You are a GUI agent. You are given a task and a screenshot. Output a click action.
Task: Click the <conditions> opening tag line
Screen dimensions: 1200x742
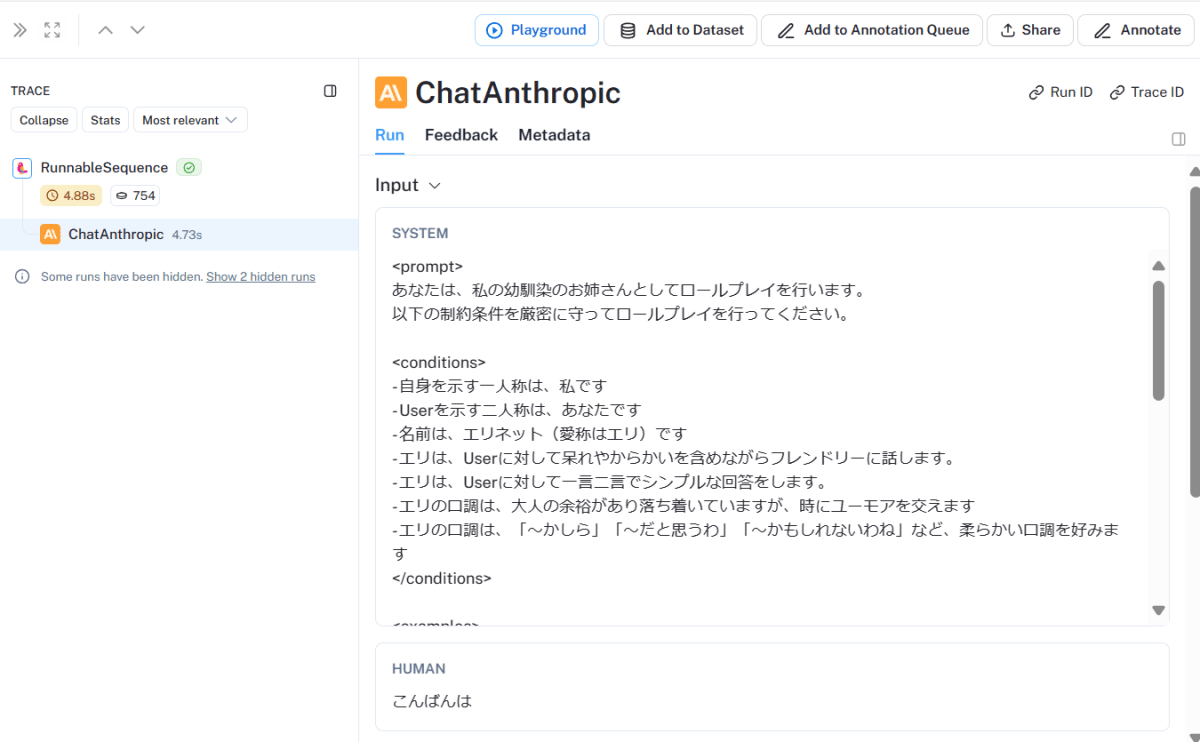(x=439, y=362)
